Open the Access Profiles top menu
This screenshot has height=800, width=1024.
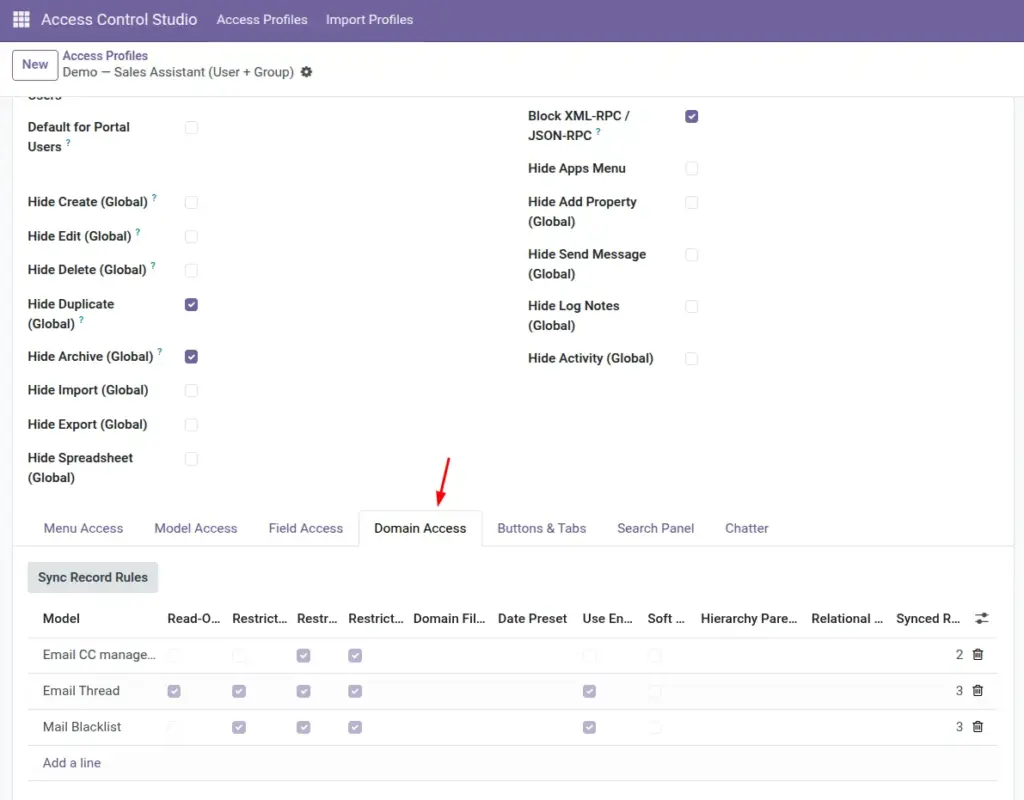pos(262,20)
